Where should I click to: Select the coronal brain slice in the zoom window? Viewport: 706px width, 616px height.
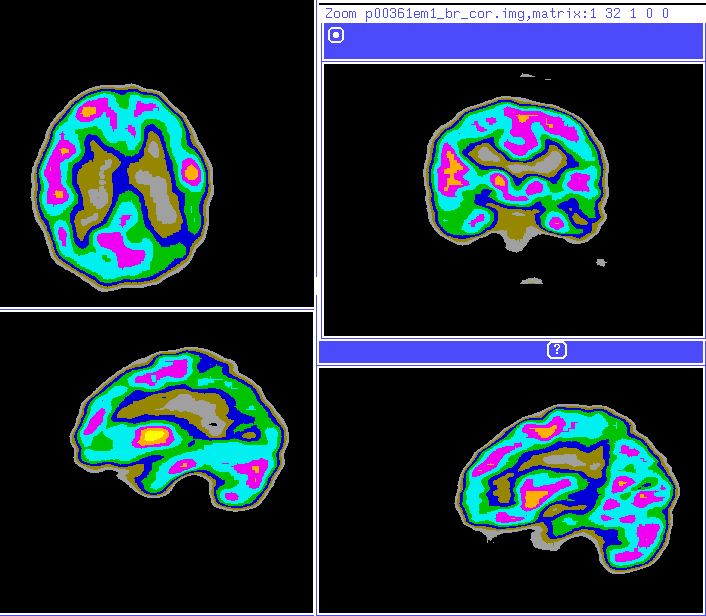pyautogui.click(x=517, y=175)
